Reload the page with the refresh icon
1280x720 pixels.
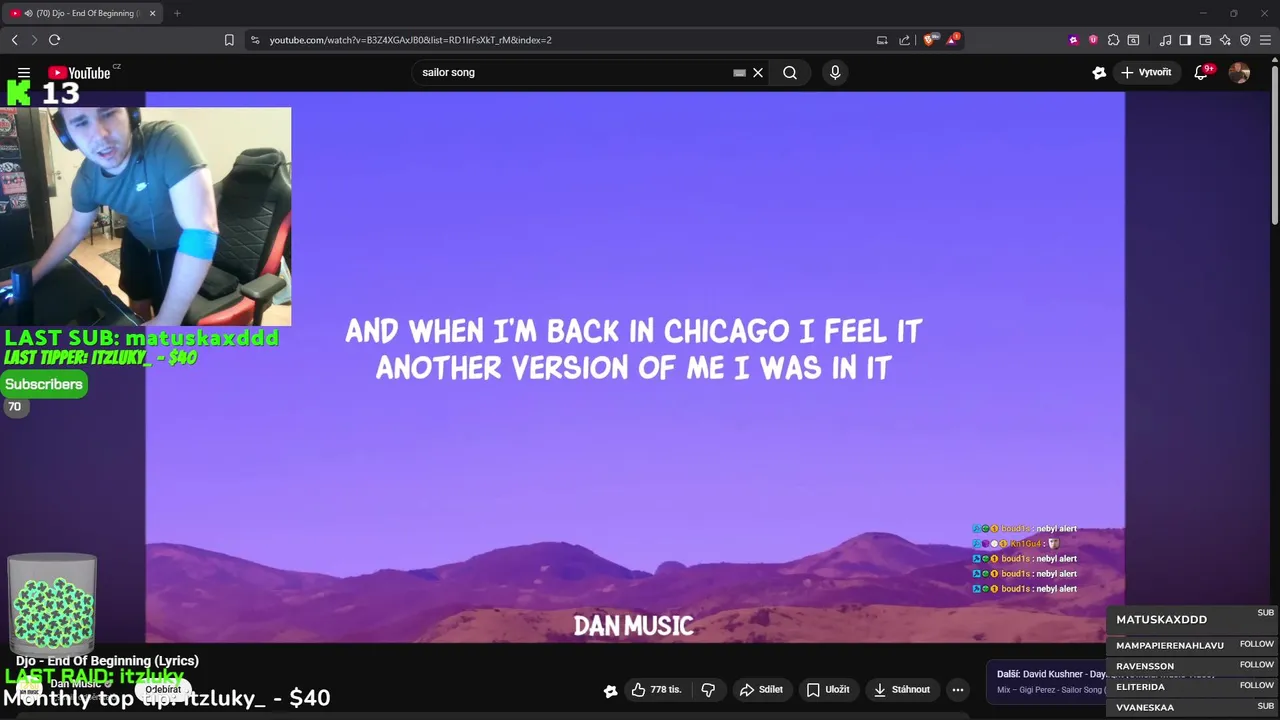coord(54,40)
